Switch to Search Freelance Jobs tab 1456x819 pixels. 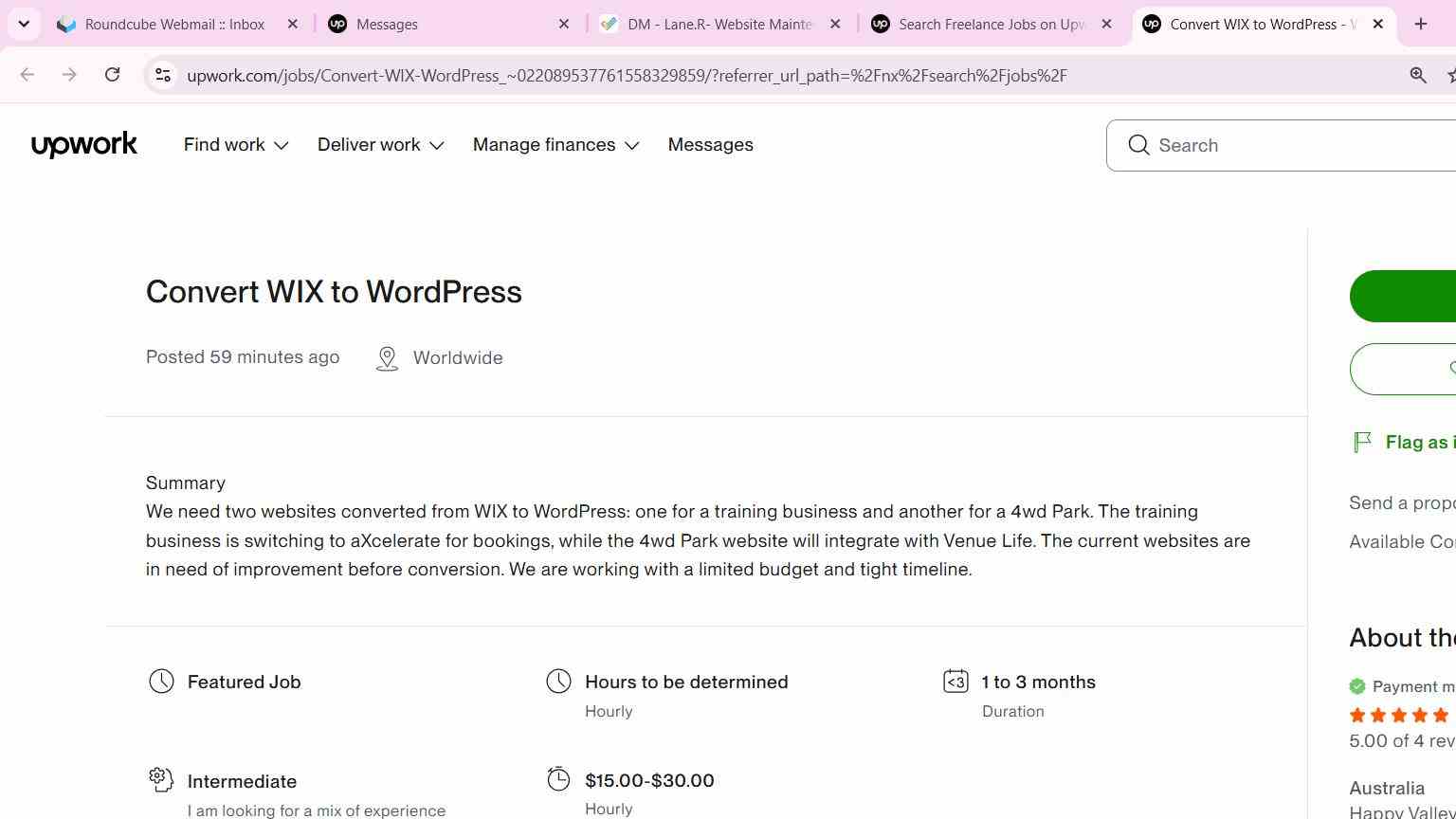click(992, 25)
